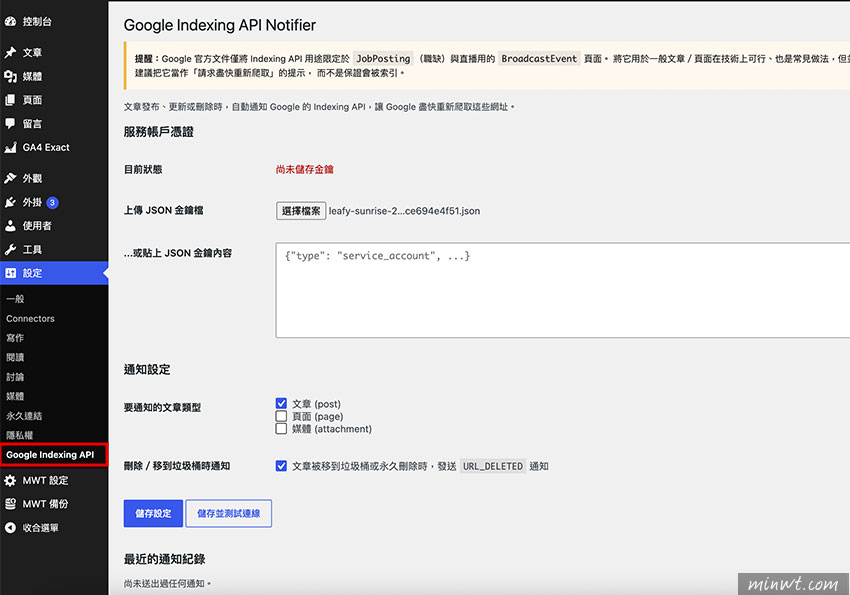Click the 上傳 JSON 金鑰檔 label
The height and width of the screenshot is (595, 850).
163,210
